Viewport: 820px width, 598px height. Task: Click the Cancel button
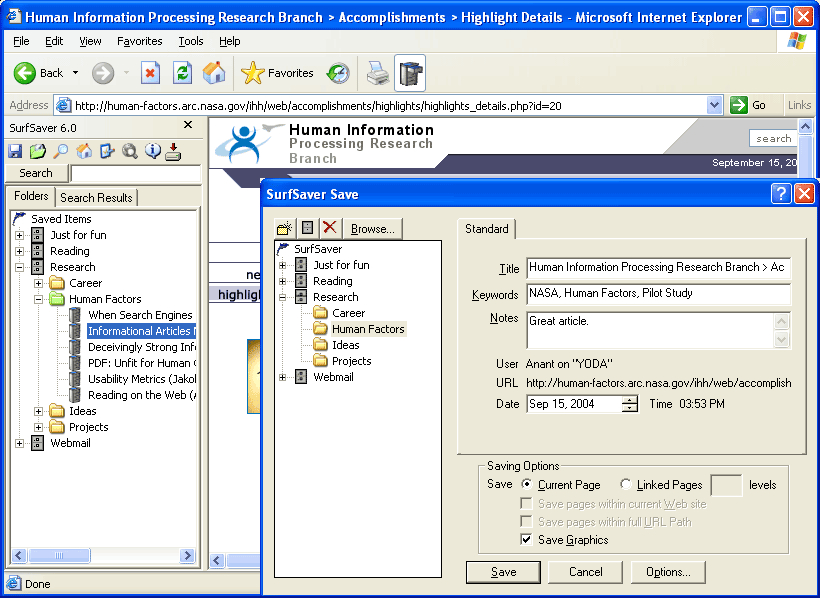point(586,572)
